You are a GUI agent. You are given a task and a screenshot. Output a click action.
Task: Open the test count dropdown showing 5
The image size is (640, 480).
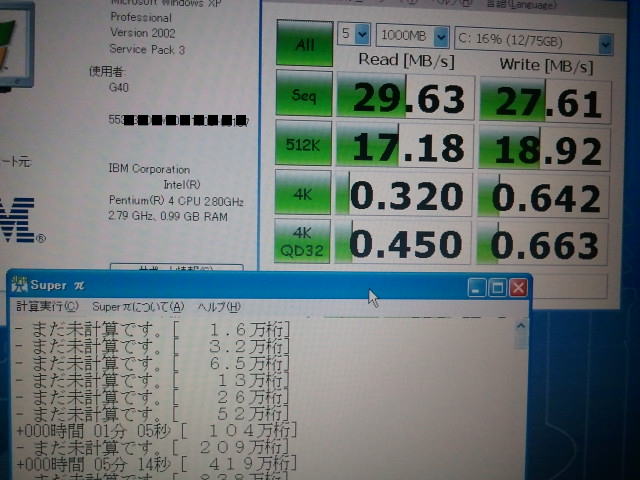[x=353, y=33]
